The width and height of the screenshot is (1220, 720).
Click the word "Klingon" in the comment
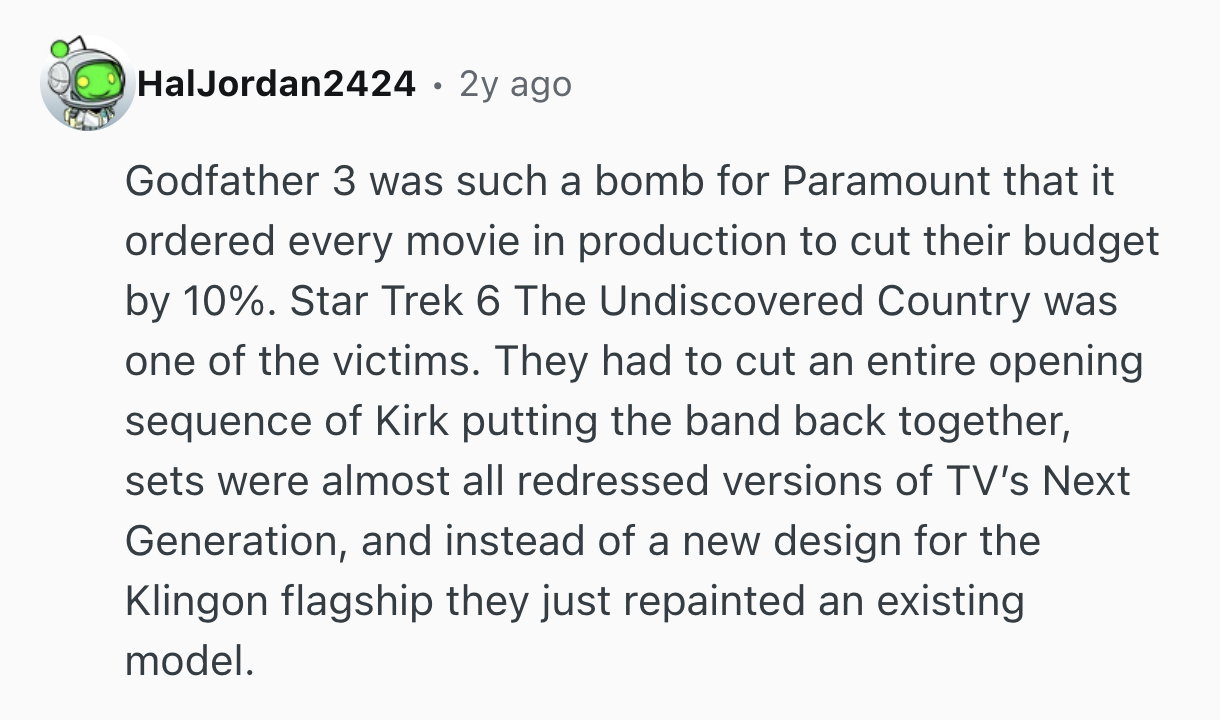(194, 603)
